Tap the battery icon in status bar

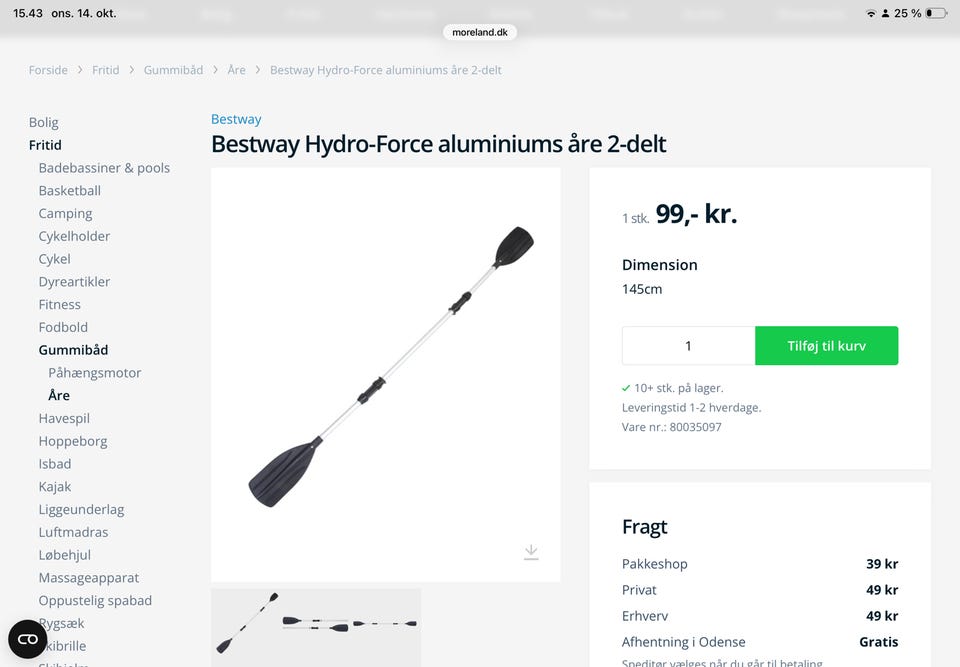coord(936,13)
